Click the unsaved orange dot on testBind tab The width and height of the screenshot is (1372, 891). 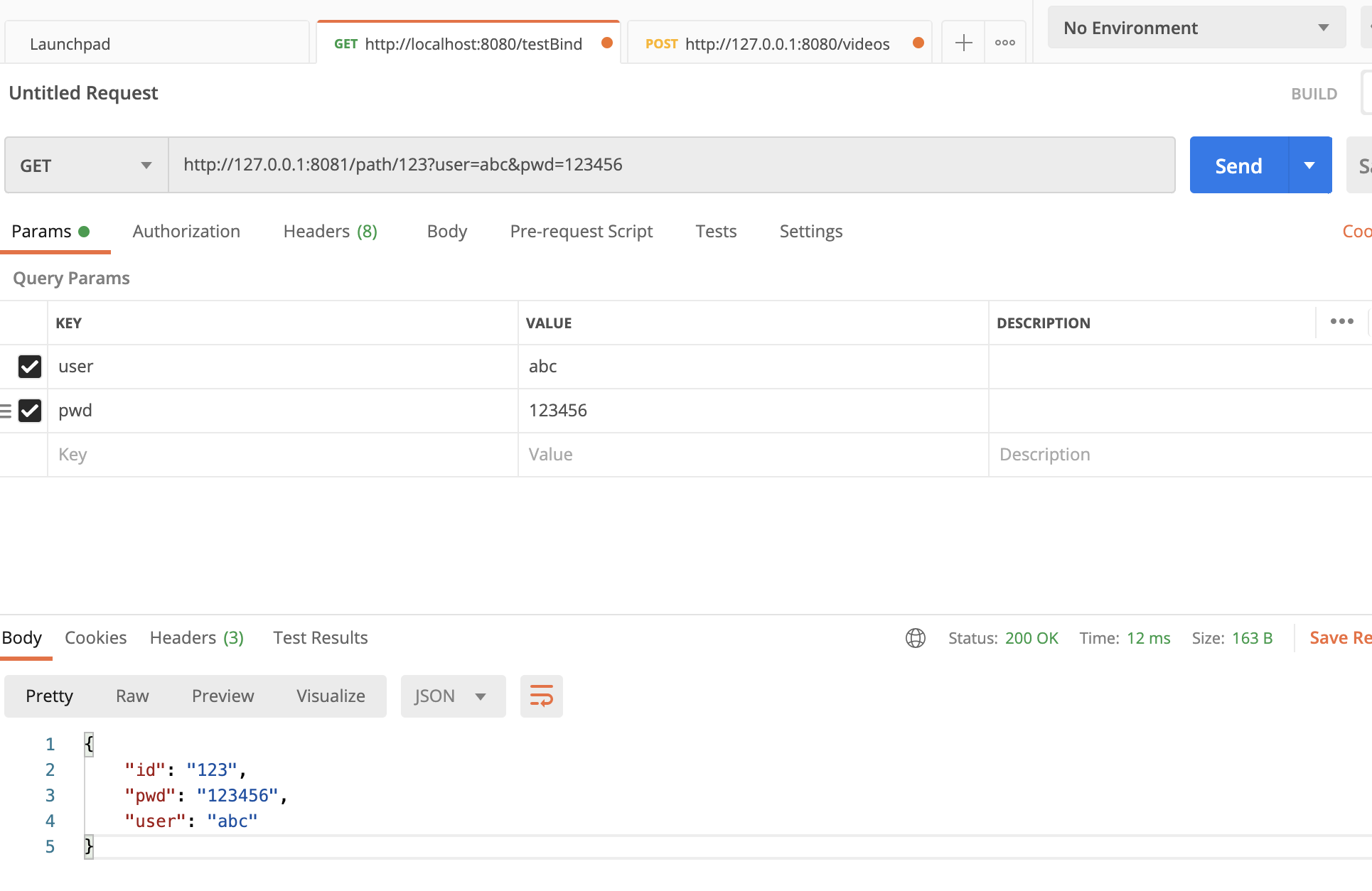[606, 43]
